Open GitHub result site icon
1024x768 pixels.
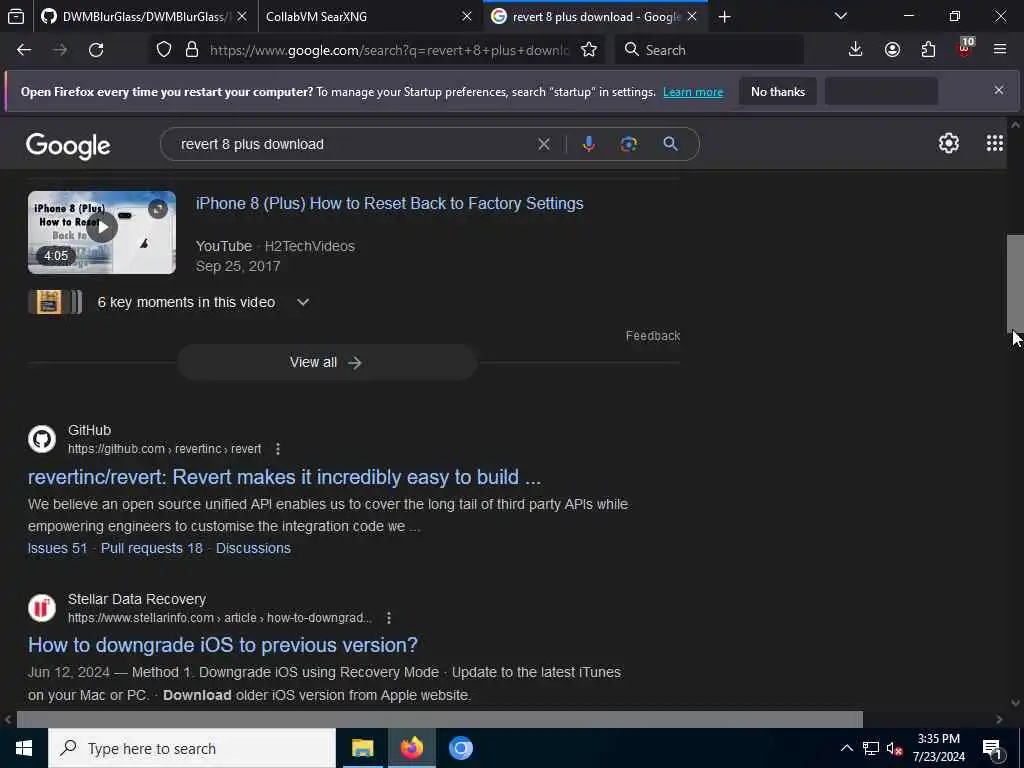coord(42,439)
